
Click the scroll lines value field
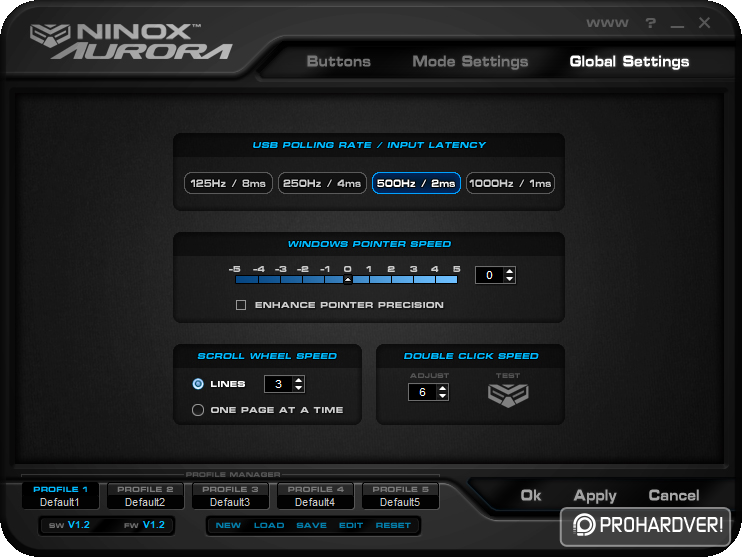(x=279, y=384)
